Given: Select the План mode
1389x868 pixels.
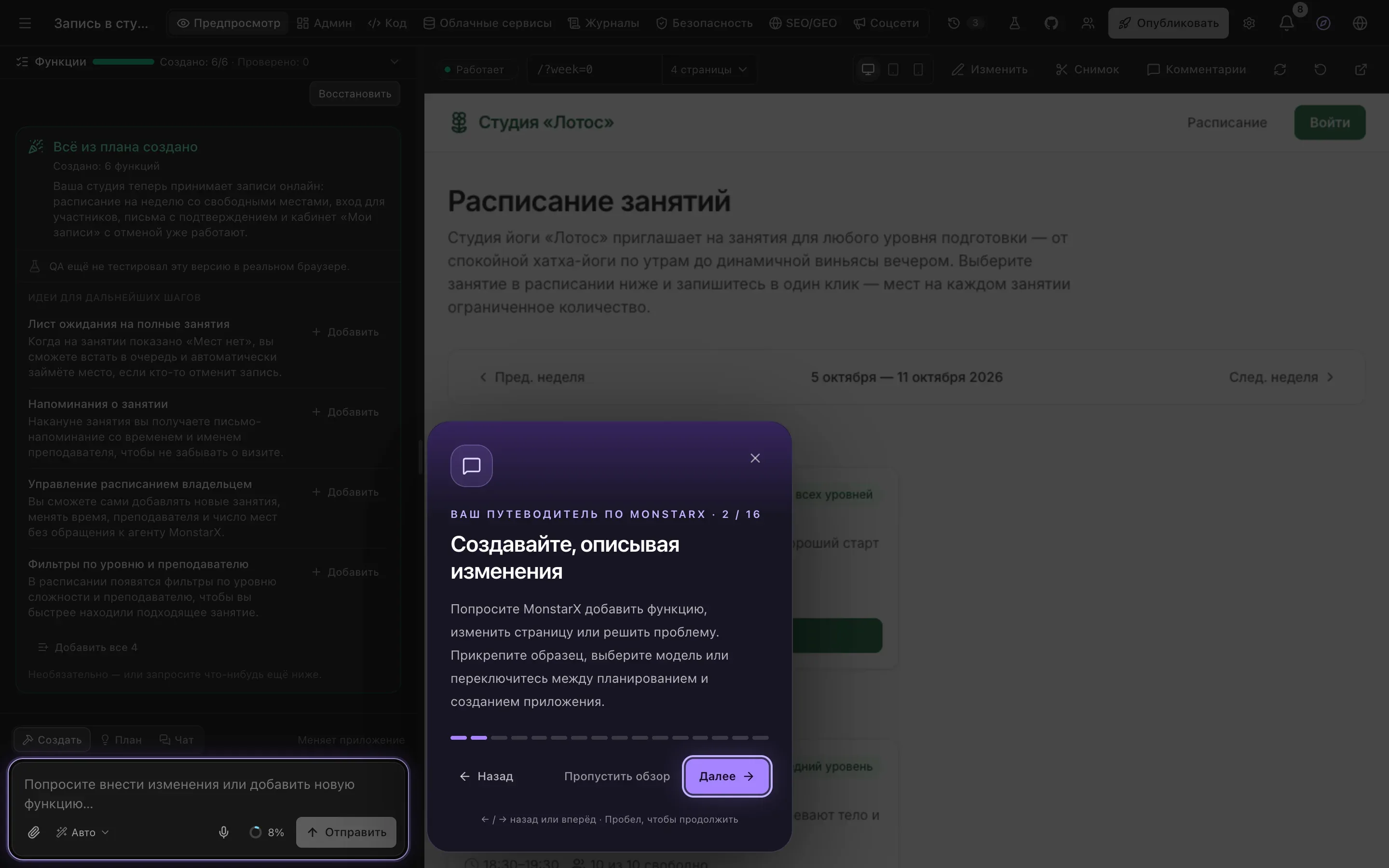Looking at the screenshot, I should tap(121, 739).
